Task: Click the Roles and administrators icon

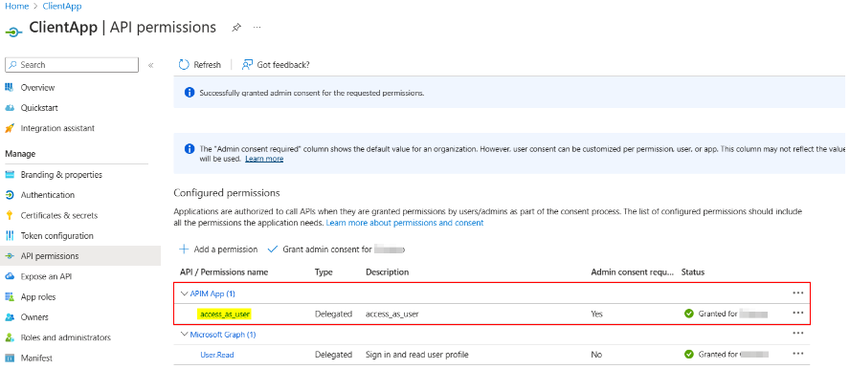Action: (x=9, y=338)
